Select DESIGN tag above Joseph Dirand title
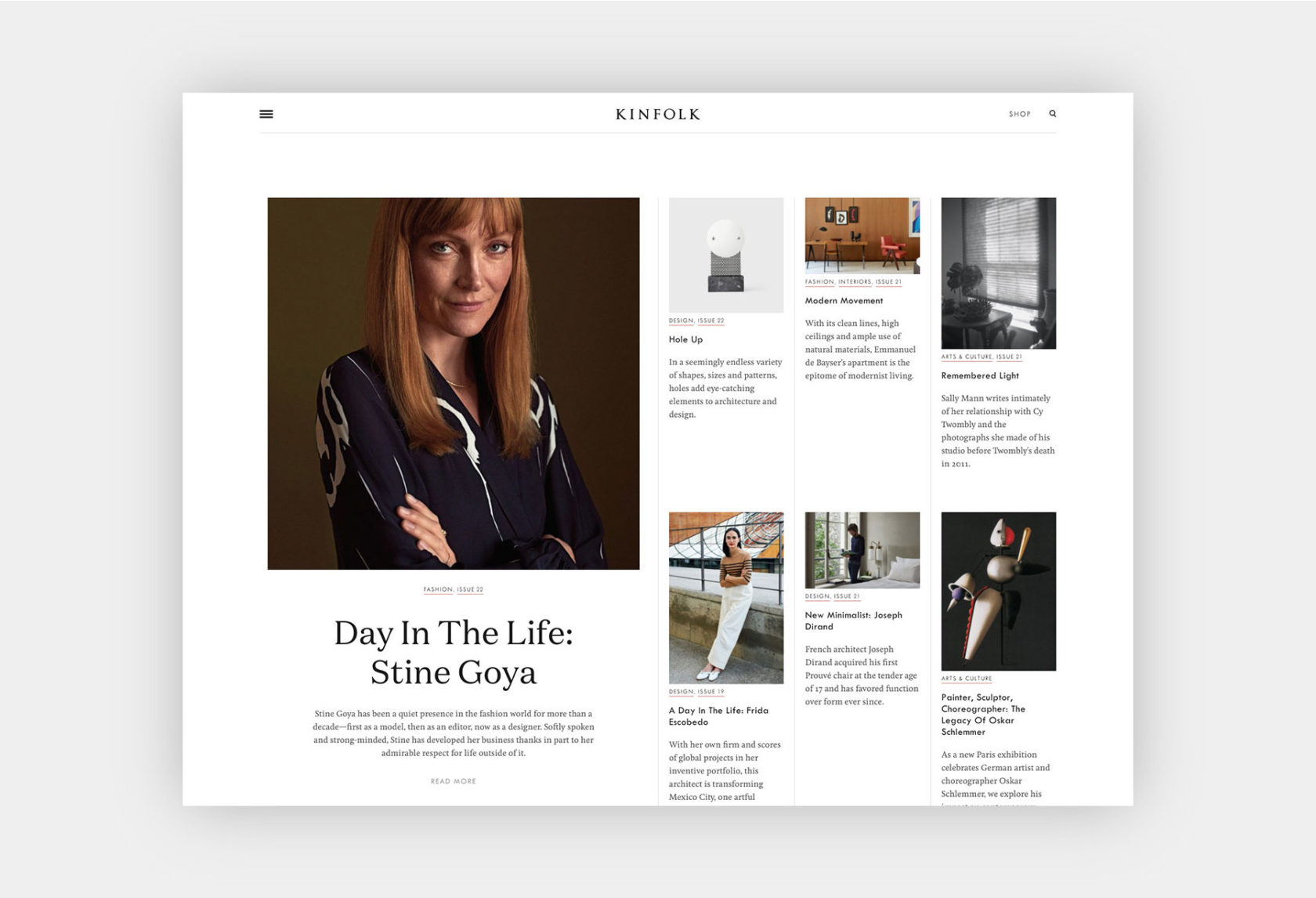The height and width of the screenshot is (898, 1316). click(817, 596)
